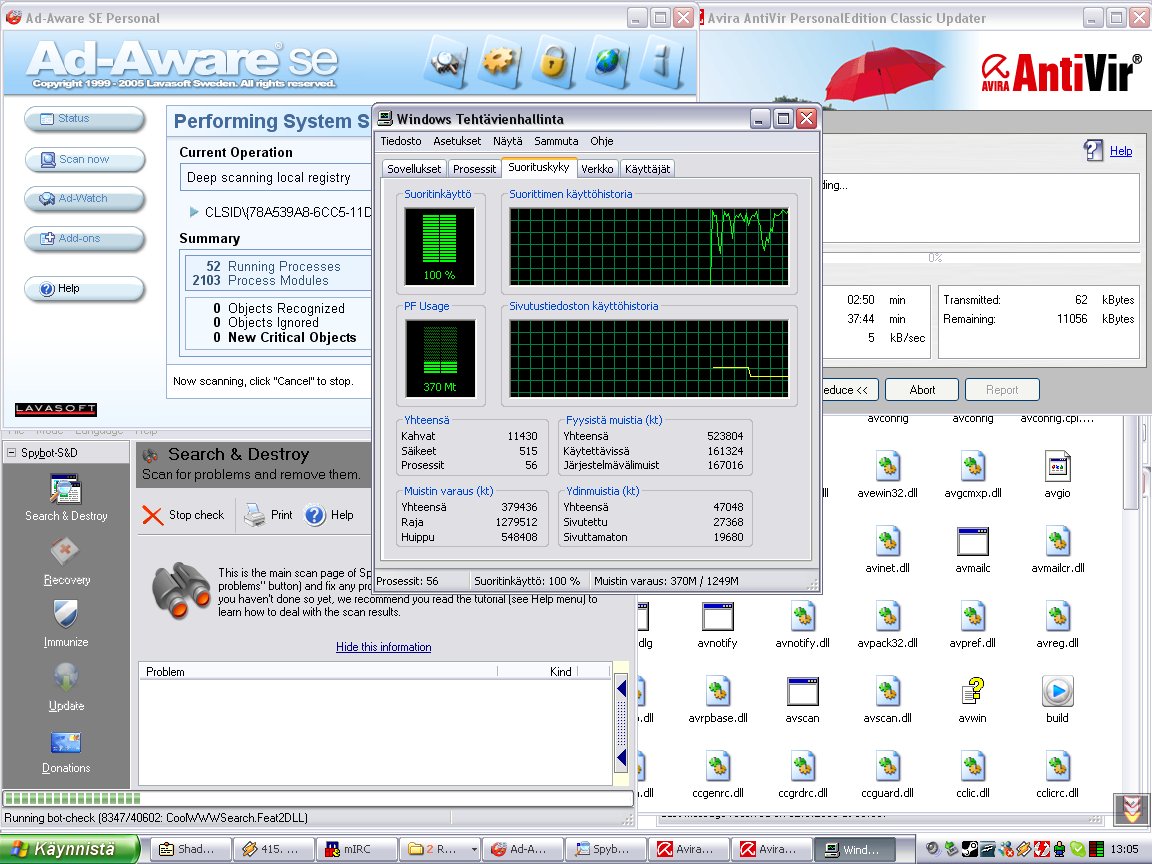Click the Scan now button in Ad-Aware
This screenshot has height=864, width=1152.
(x=84, y=159)
